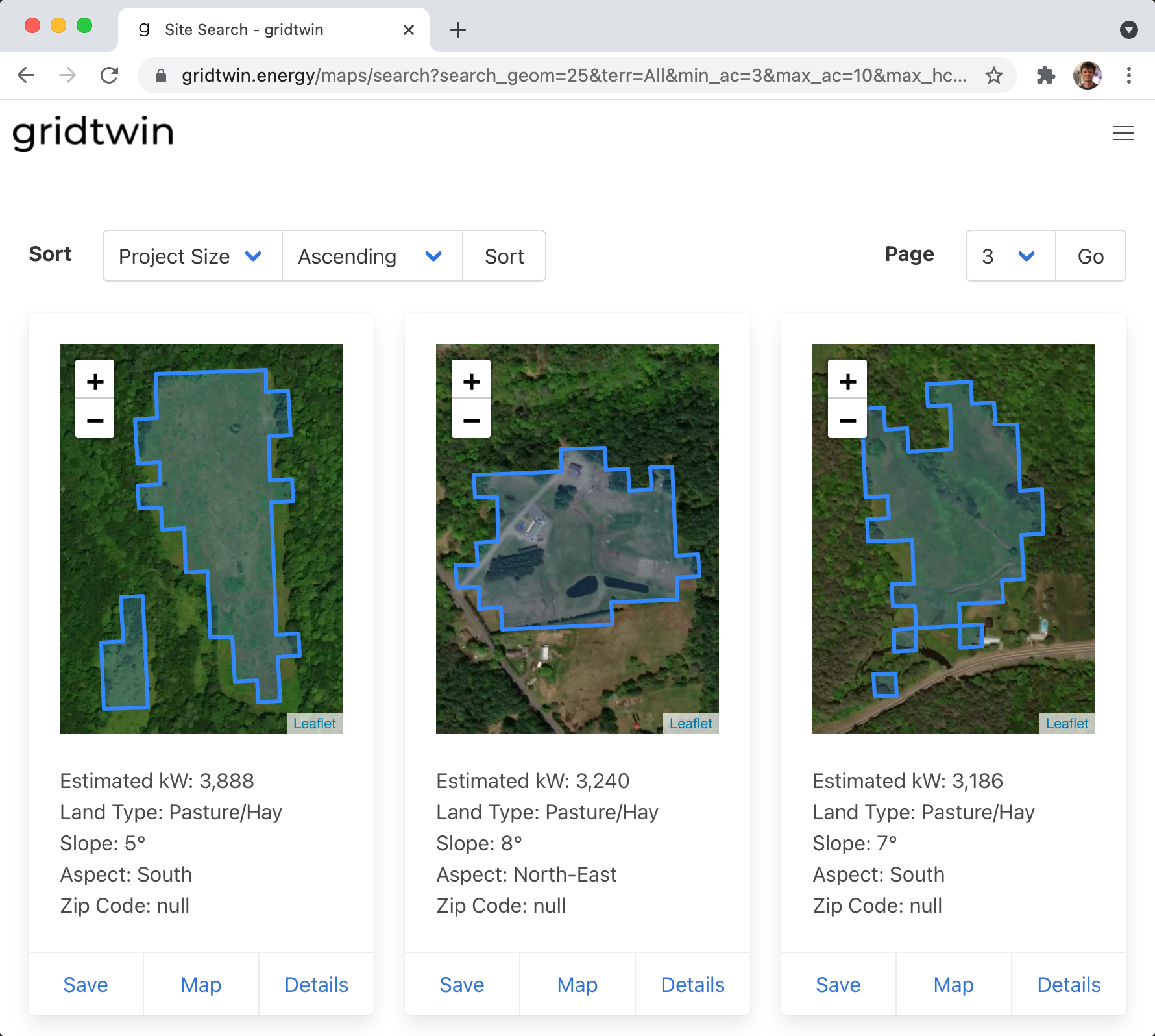Viewport: 1155px width, 1036px height.
Task: Open the browser extensions icon
Action: (x=1046, y=75)
